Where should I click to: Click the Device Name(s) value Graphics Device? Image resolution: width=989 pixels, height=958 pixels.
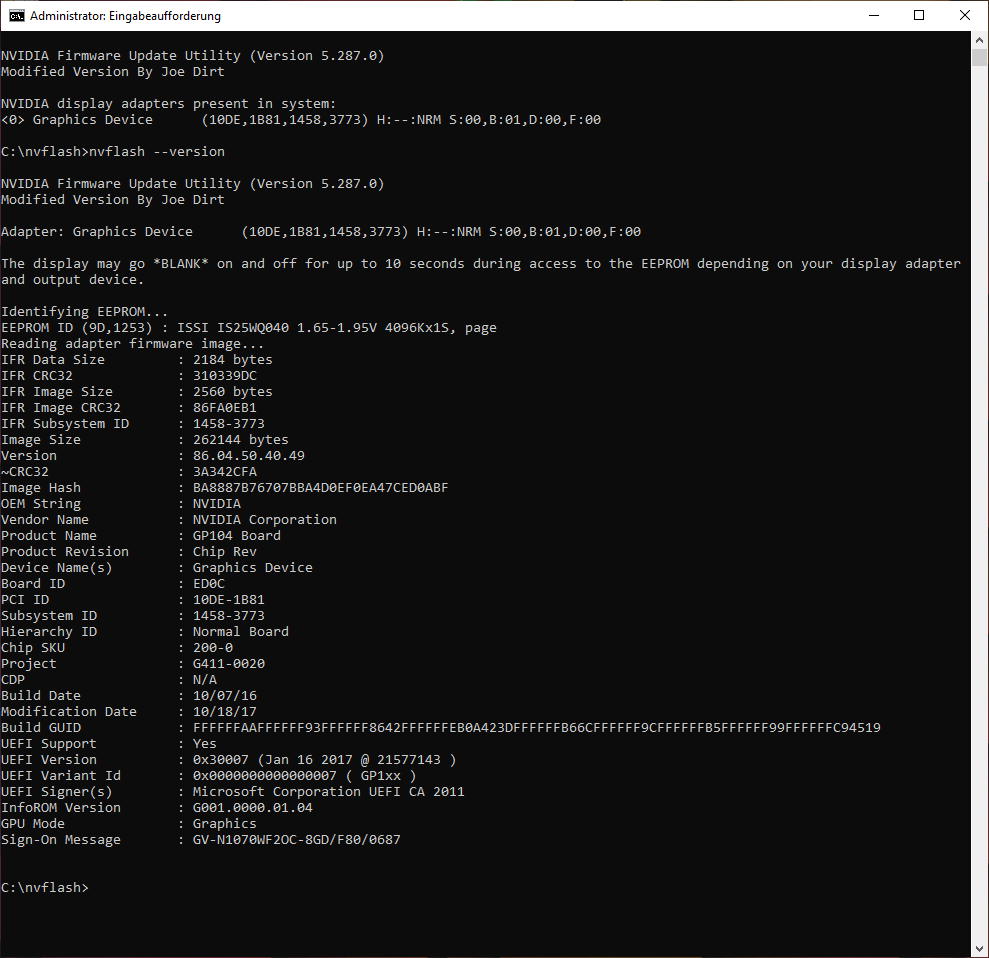[x=252, y=568]
